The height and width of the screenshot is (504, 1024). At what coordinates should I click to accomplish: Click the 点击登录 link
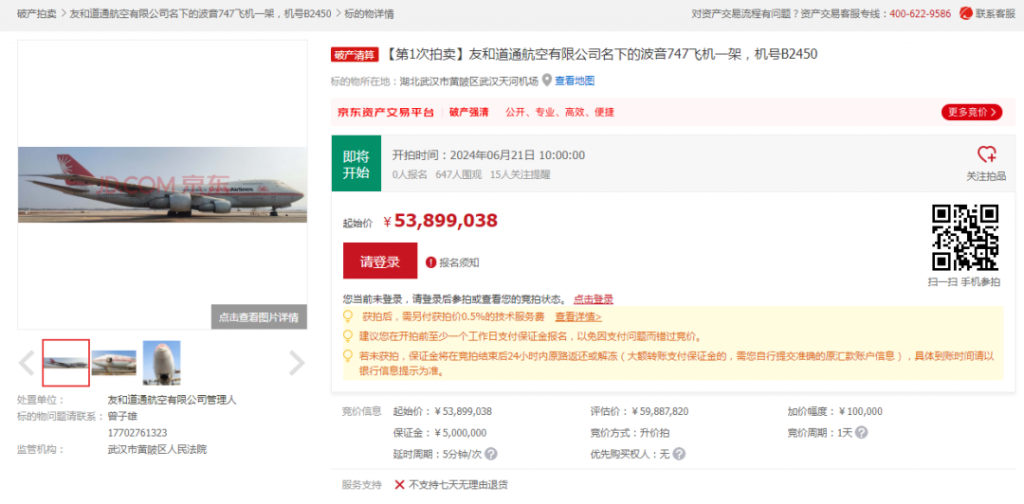(593, 299)
